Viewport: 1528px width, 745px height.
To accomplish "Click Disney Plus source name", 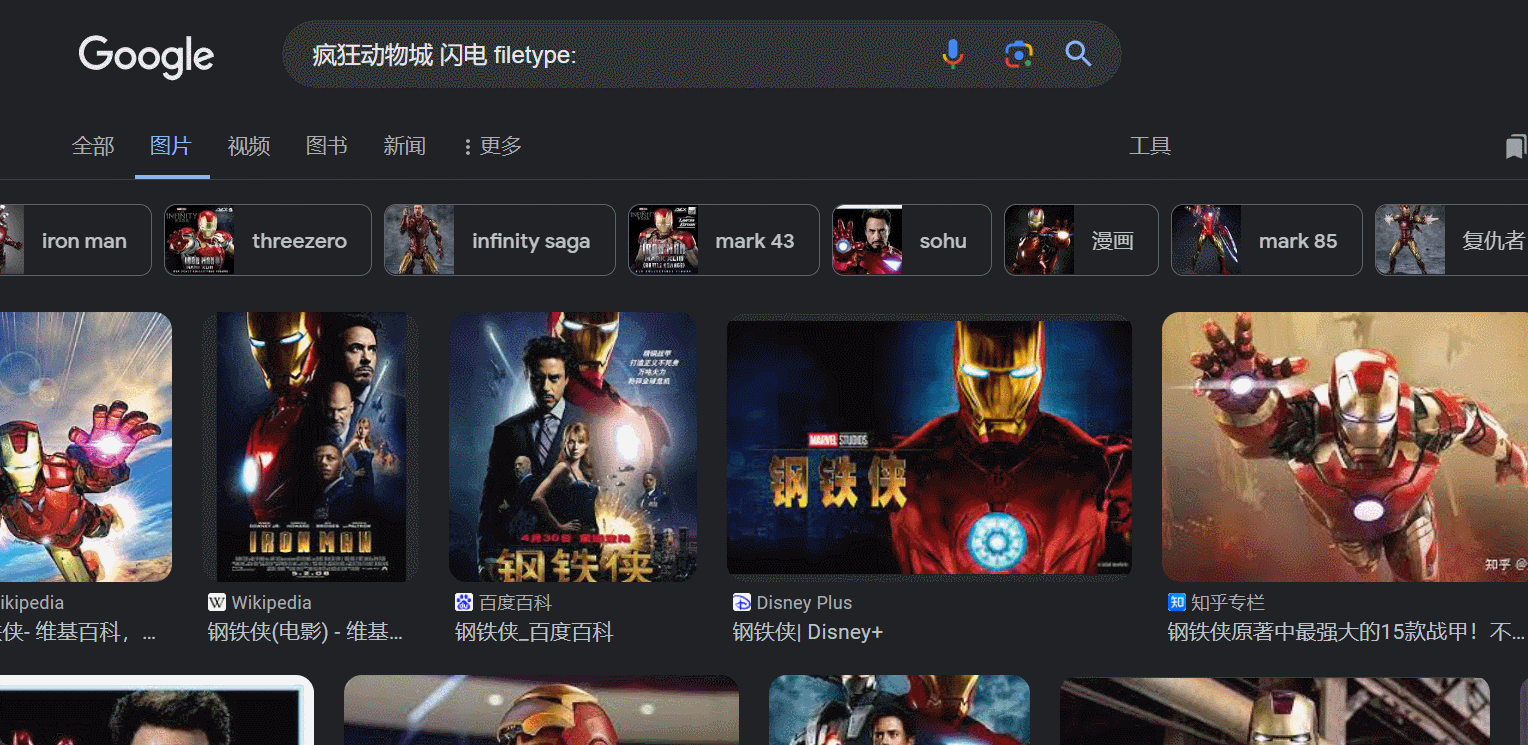I will pyautogui.click(x=804, y=602).
